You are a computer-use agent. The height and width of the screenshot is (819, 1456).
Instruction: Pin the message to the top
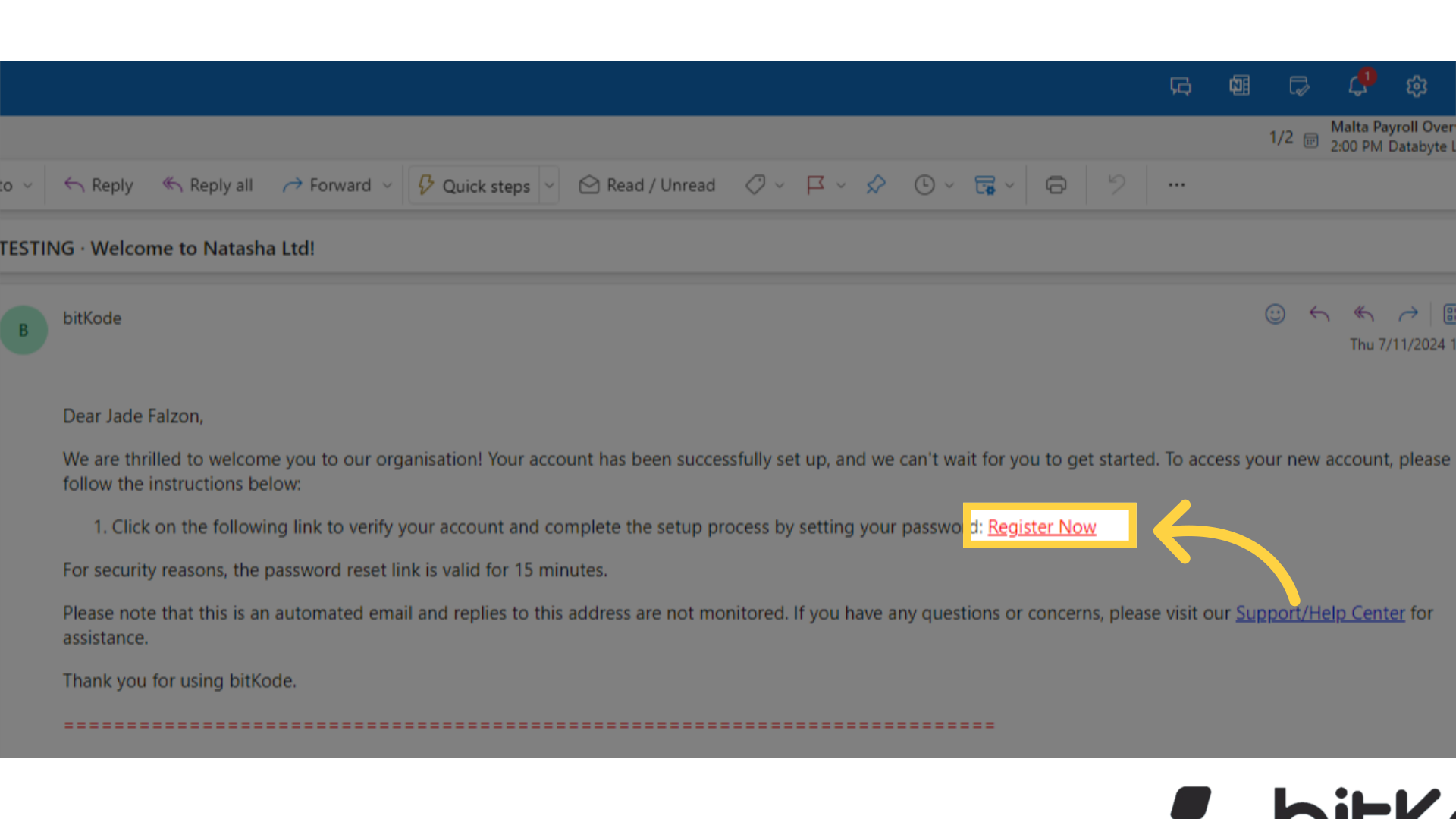click(x=876, y=184)
